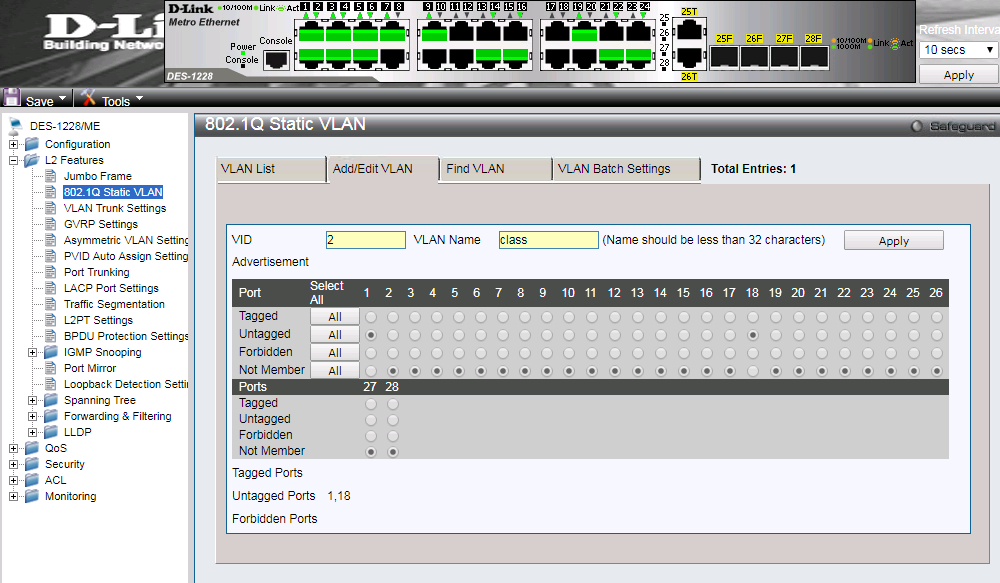Image resolution: width=1000 pixels, height=583 pixels.
Task: Click SFP slot 28F on the switch panel
Action: coord(814,57)
